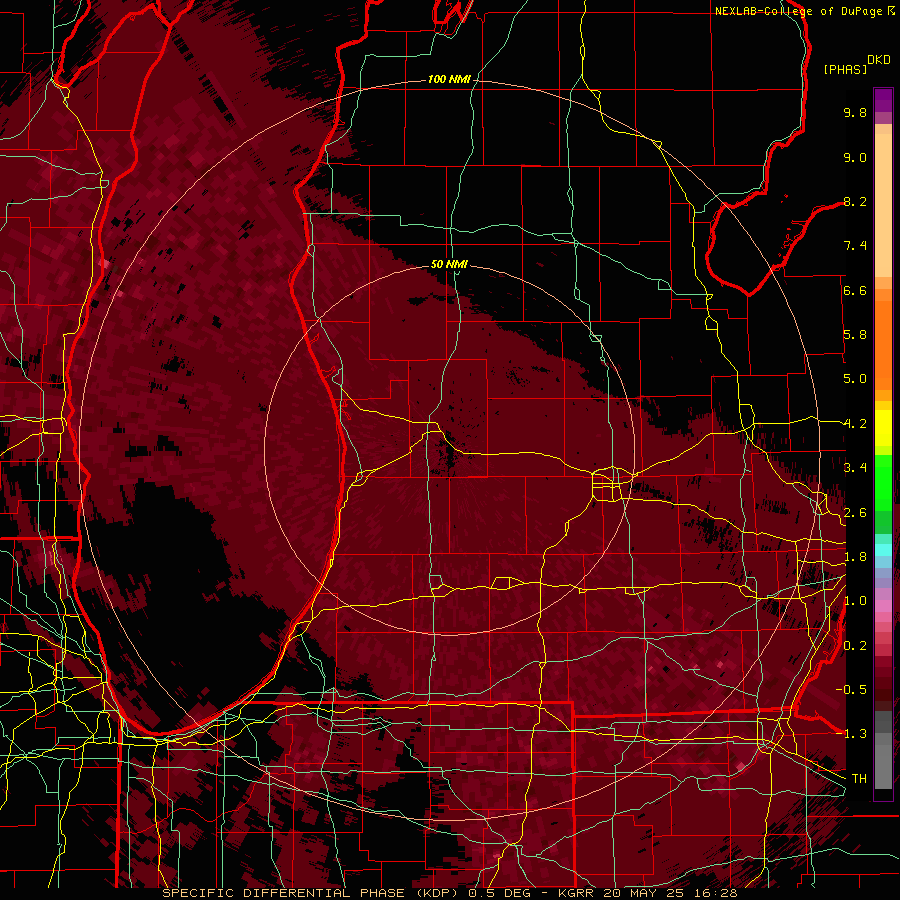Click the 5.8 scale value
The image size is (900, 900).
click(855, 335)
